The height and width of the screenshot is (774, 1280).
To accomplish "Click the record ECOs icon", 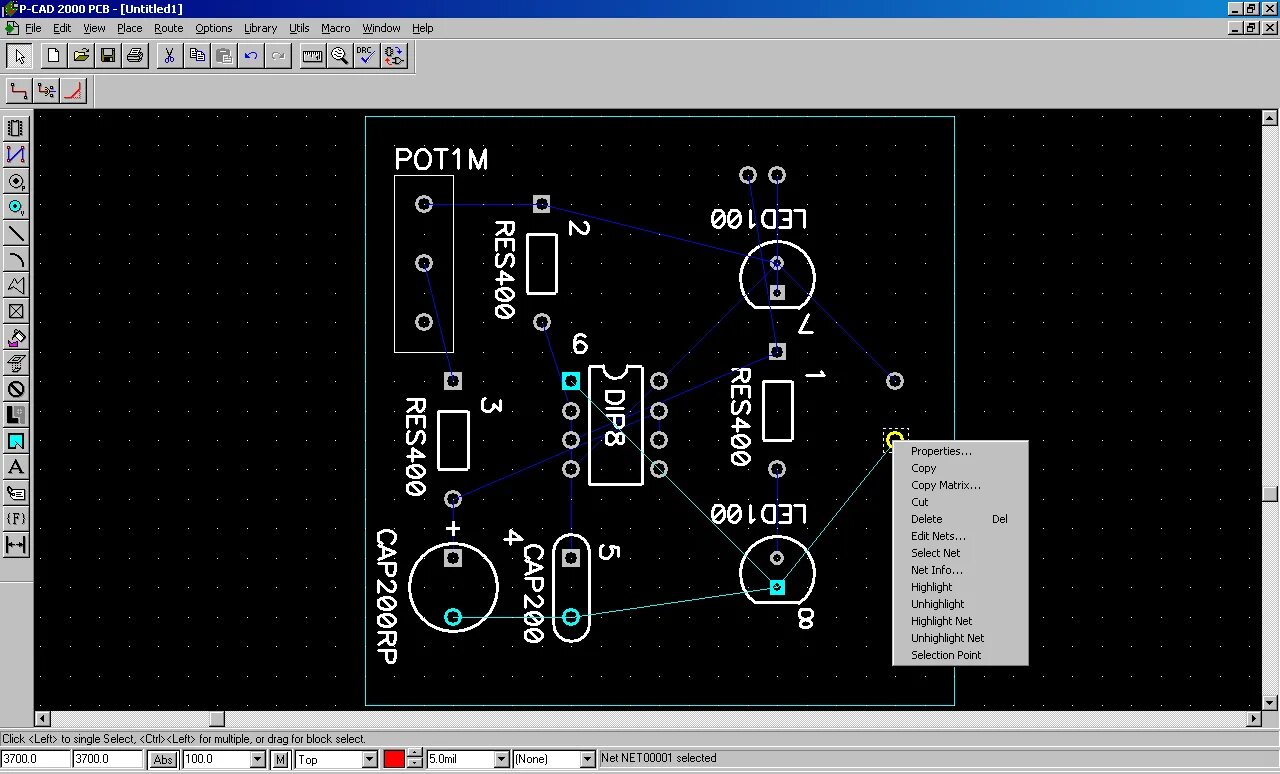I will coord(394,56).
